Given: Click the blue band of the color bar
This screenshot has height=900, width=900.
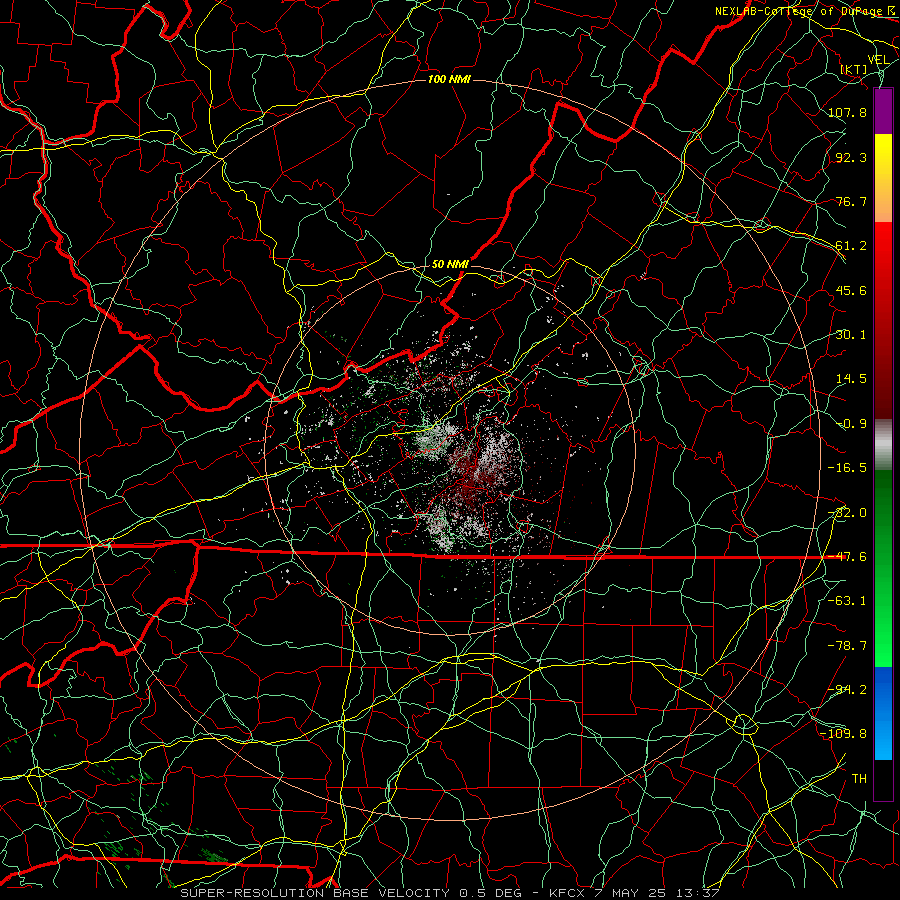Looking at the screenshot, I should 883,713.
